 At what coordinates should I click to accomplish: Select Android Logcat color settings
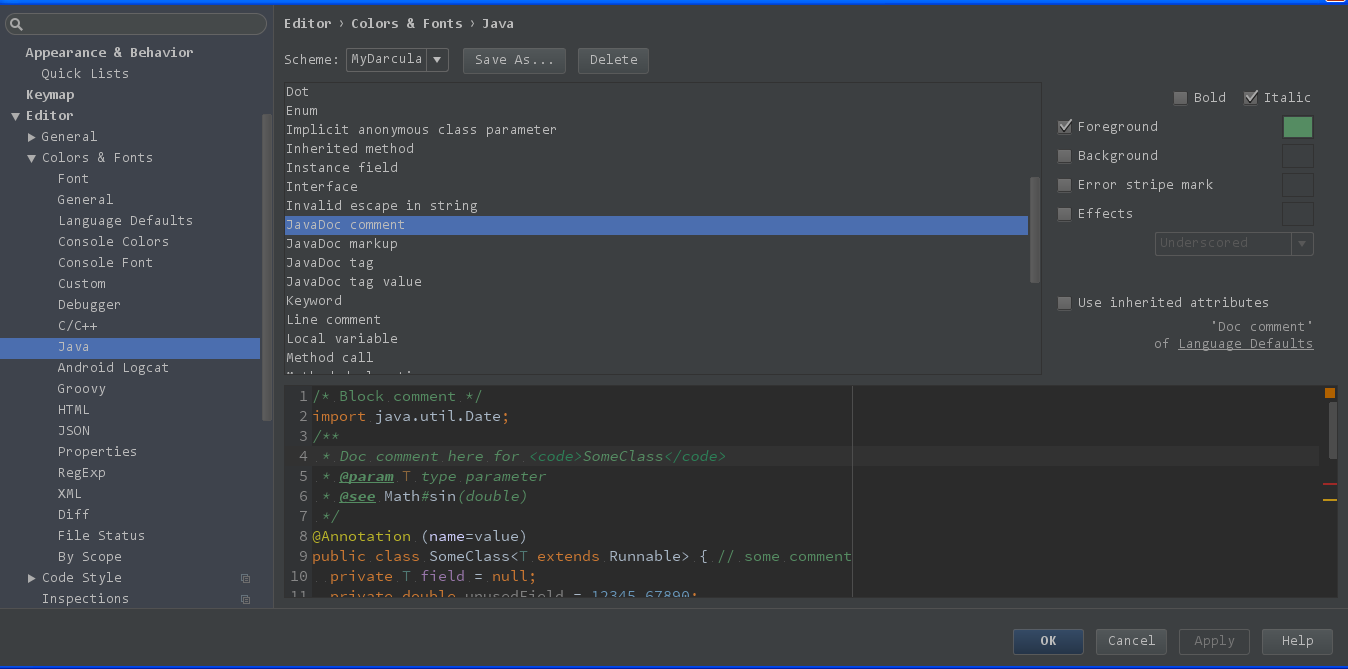click(x=113, y=368)
